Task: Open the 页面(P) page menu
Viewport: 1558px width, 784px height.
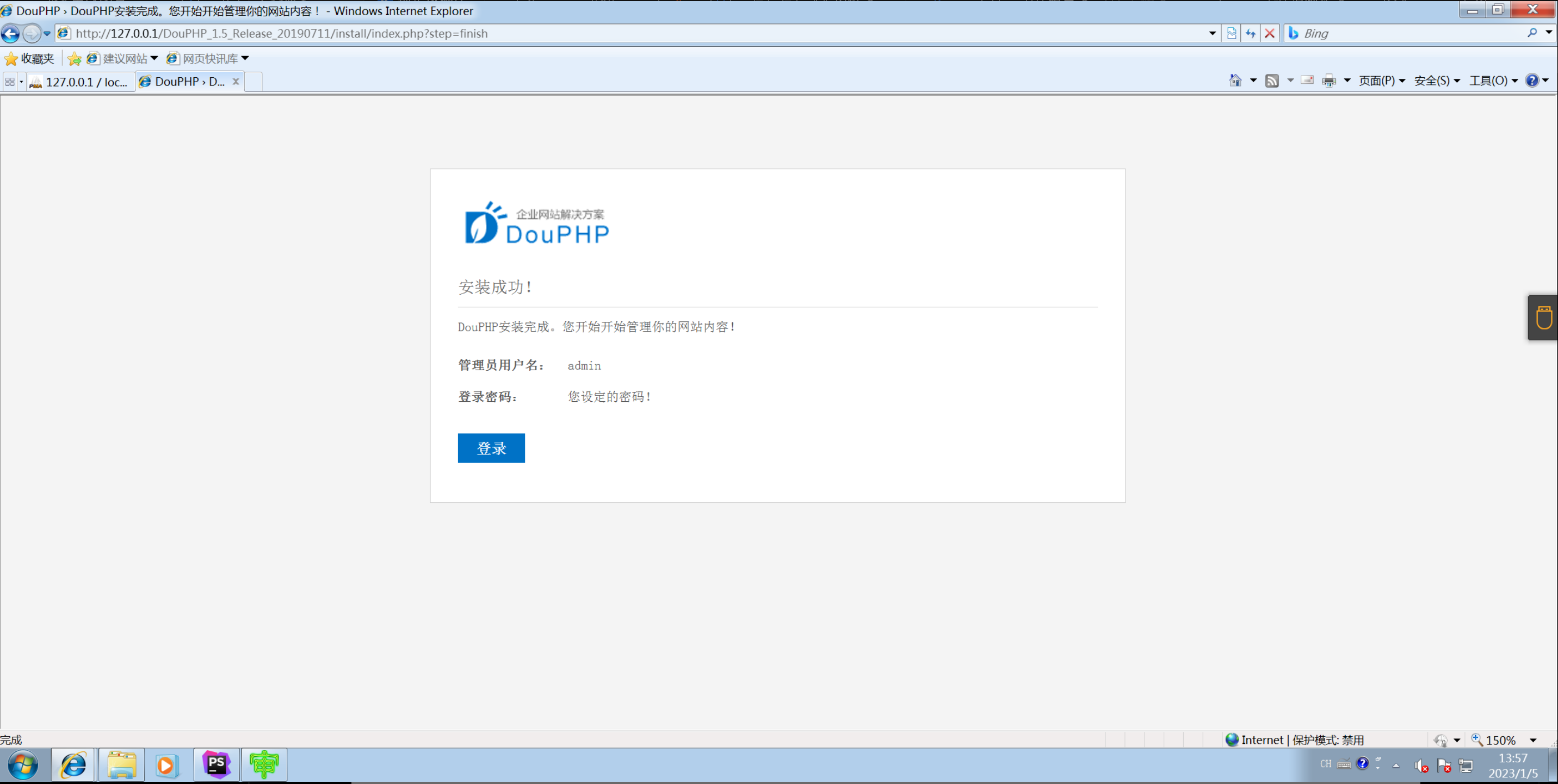Action: click(1381, 80)
